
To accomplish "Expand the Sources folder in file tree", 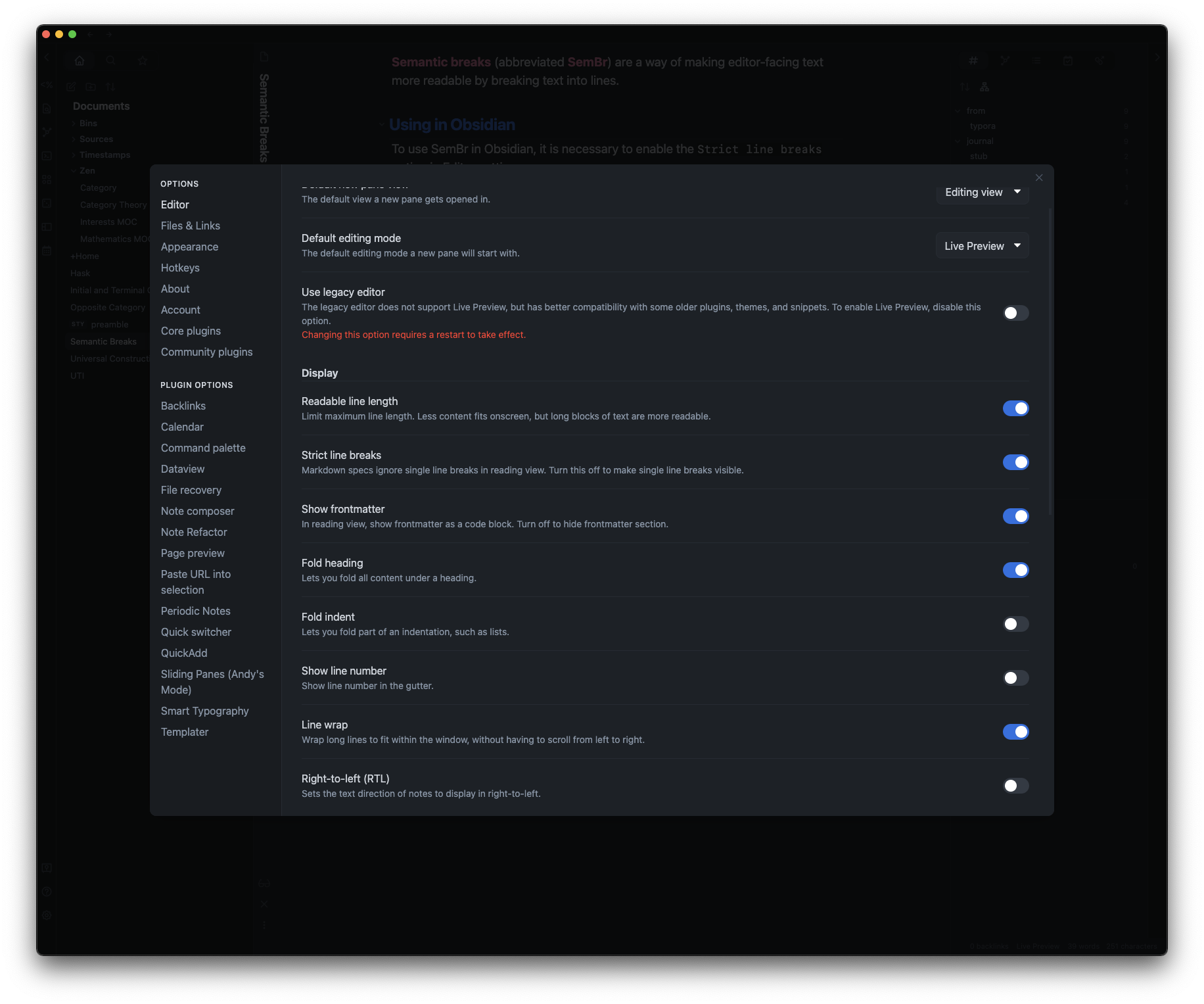I will click(96, 139).
